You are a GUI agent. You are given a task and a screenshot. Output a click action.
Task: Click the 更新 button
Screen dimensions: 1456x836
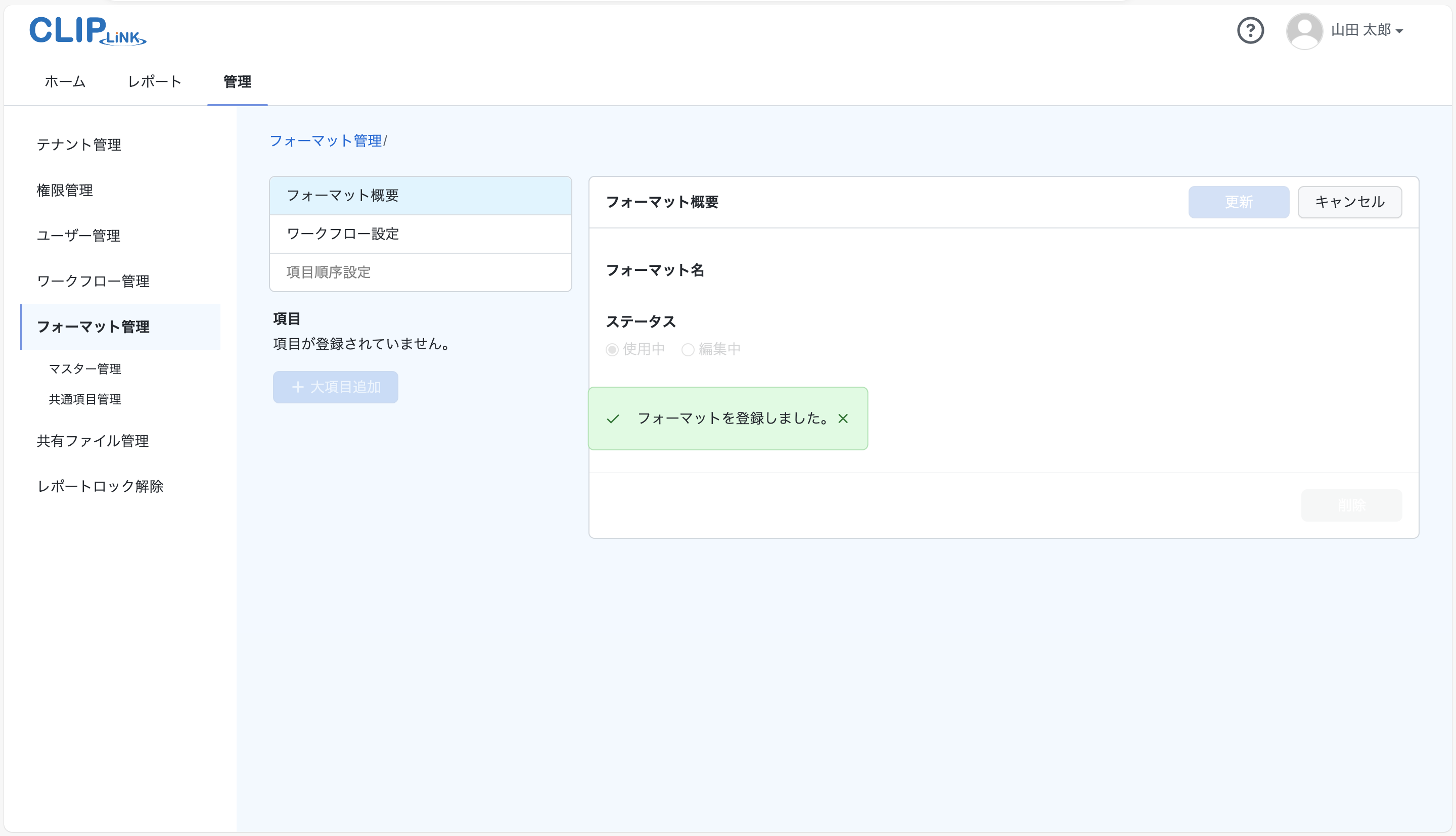tap(1239, 202)
